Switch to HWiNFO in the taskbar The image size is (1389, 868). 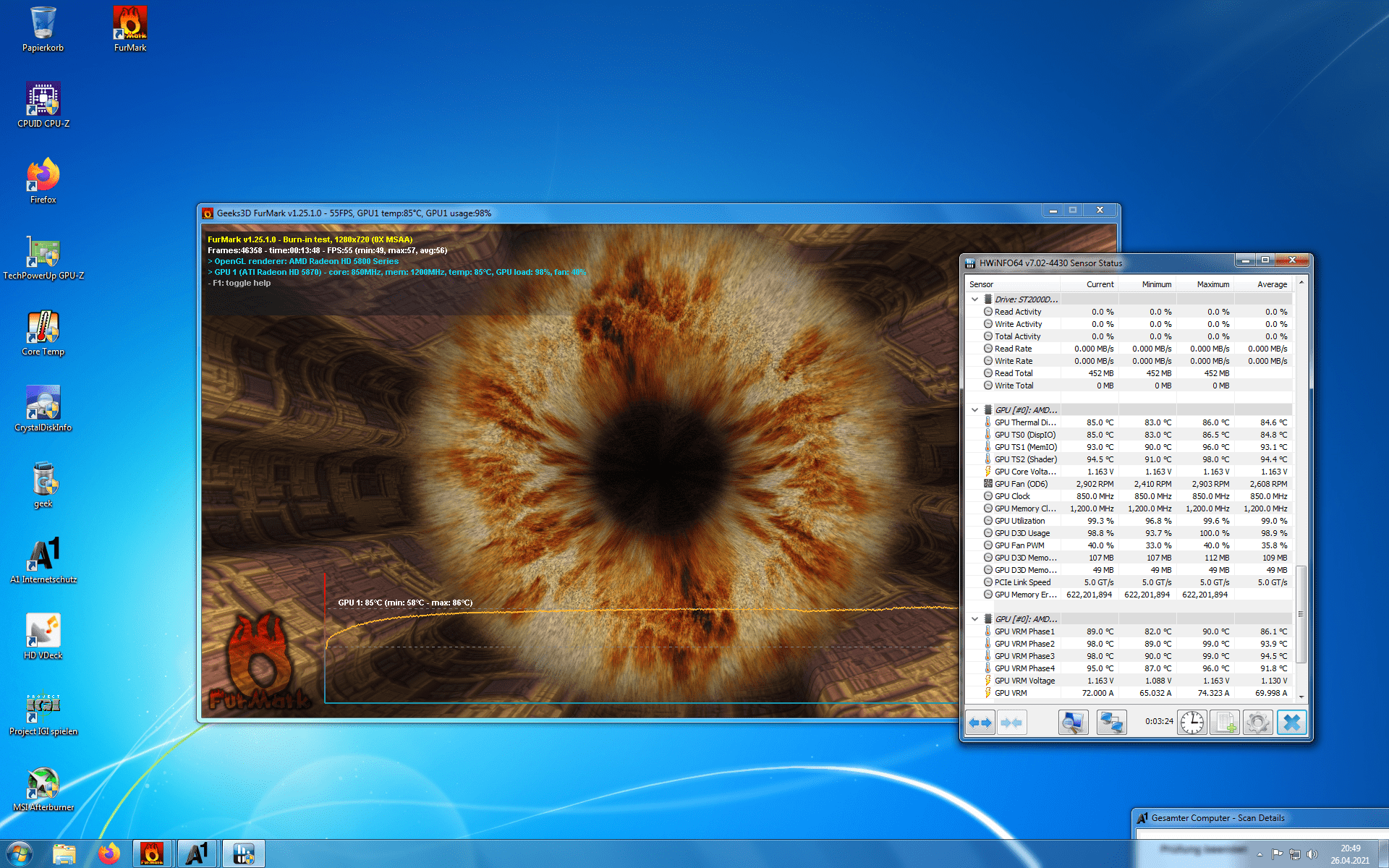point(243,854)
